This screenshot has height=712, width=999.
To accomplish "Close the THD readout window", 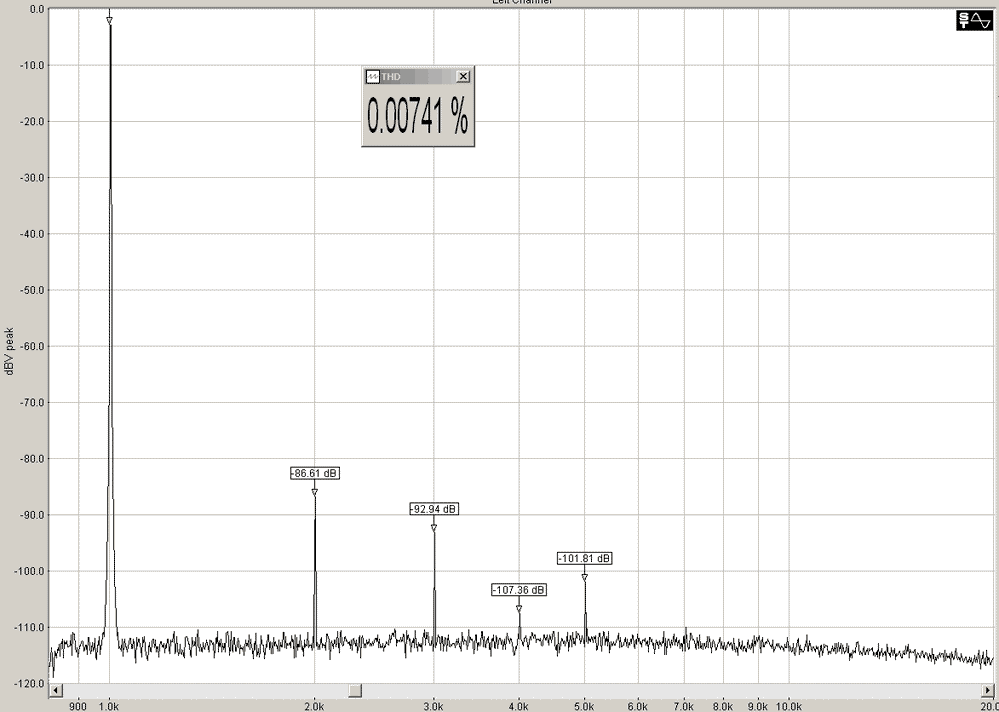I will point(463,76).
